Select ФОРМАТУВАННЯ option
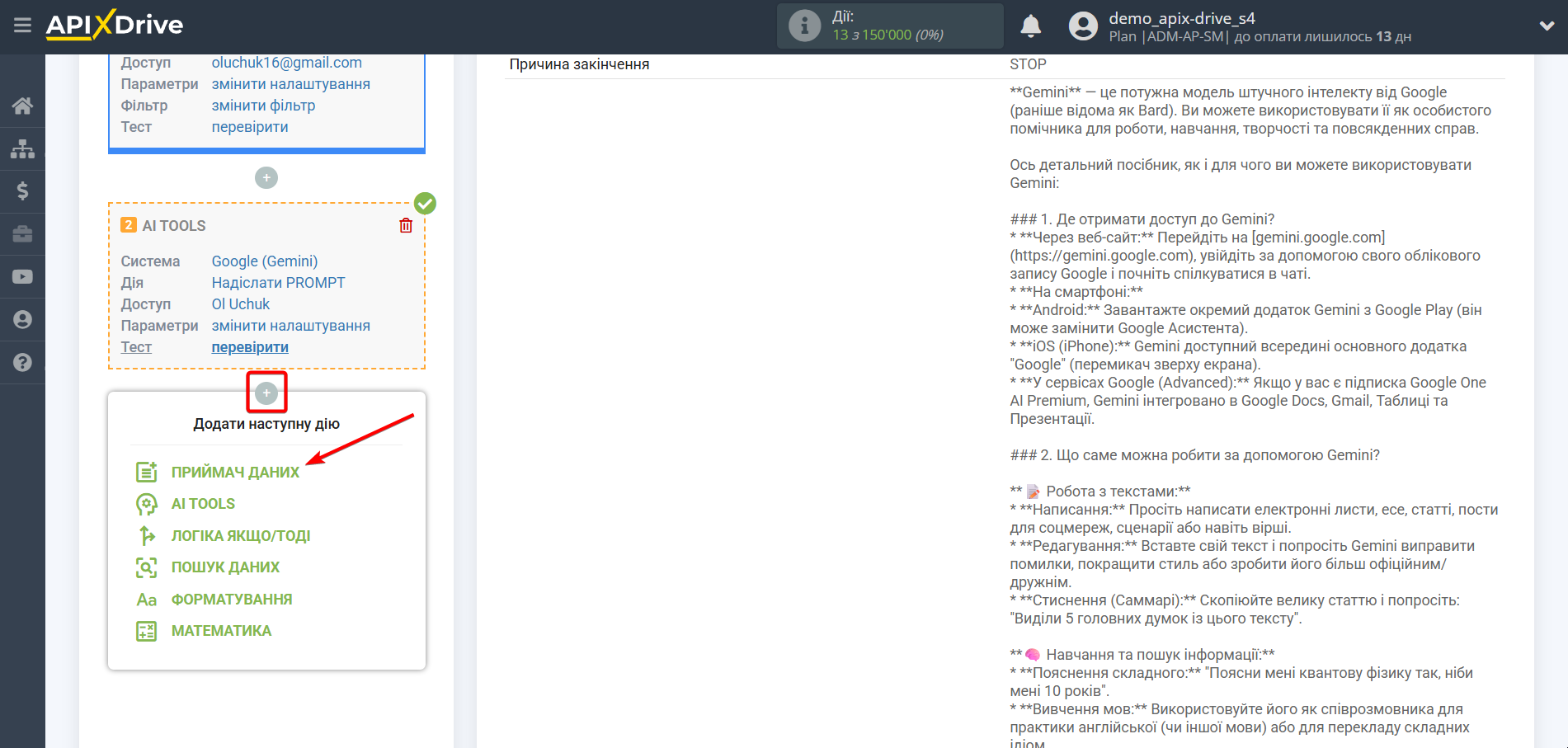This screenshot has height=748, width=1568. coord(232,600)
